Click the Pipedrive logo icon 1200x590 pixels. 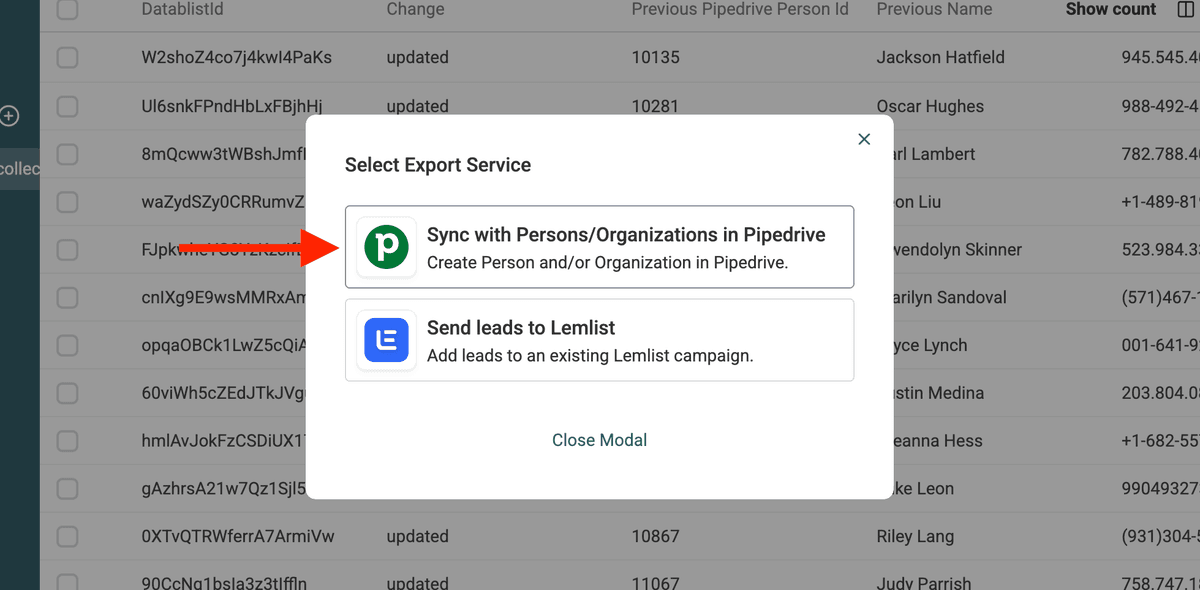386,247
